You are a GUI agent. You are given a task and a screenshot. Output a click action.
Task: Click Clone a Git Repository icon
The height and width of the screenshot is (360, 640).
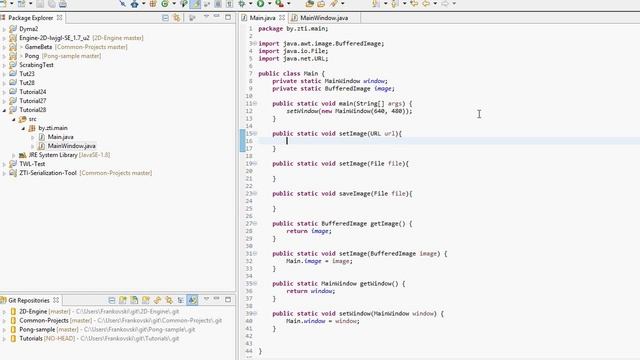(134, 300)
